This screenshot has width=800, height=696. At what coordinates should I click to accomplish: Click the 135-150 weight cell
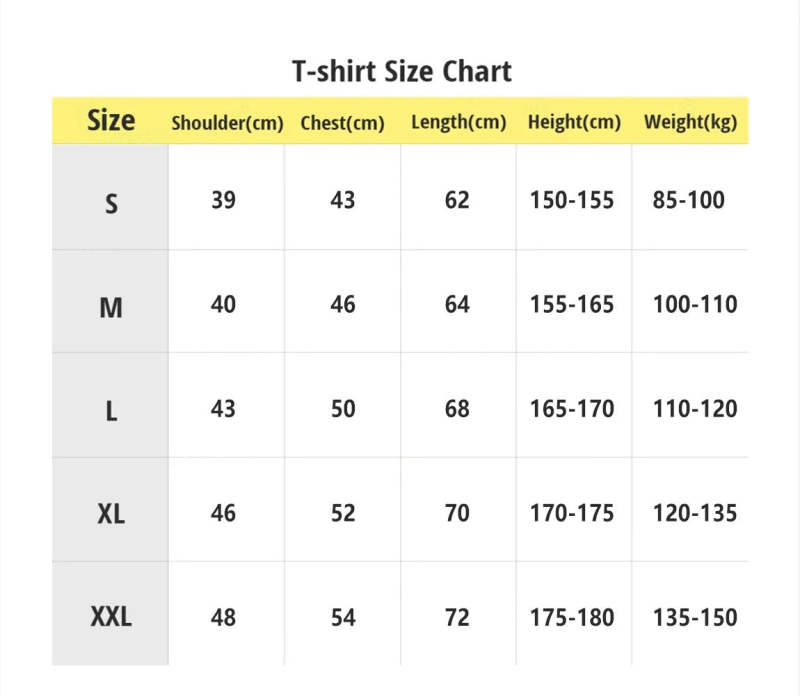pyautogui.click(x=694, y=617)
